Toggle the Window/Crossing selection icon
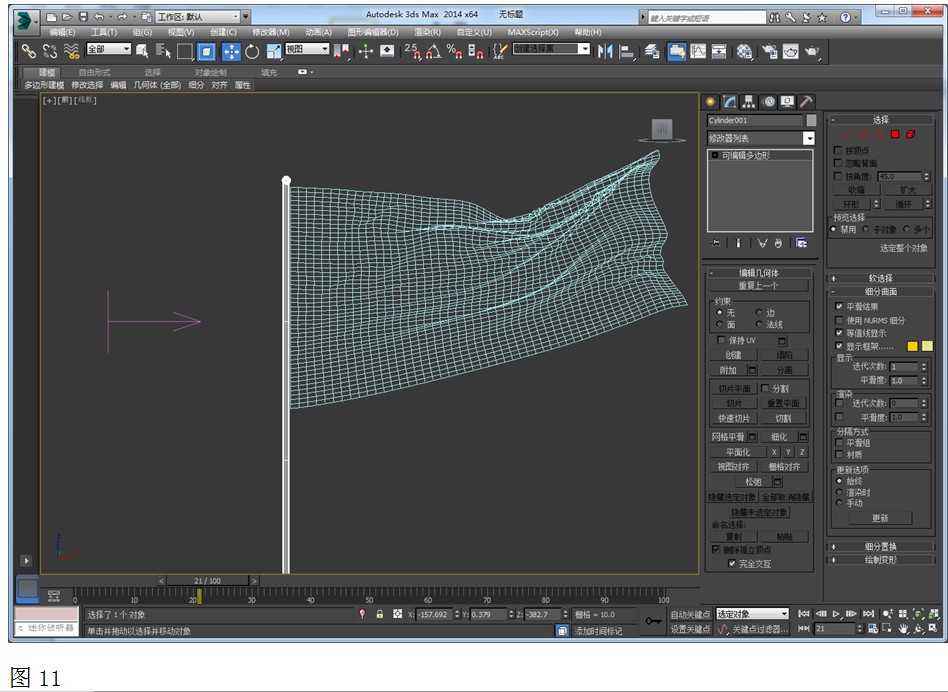Viewport: 948px width, 692px height. pyautogui.click(x=207, y=52)
